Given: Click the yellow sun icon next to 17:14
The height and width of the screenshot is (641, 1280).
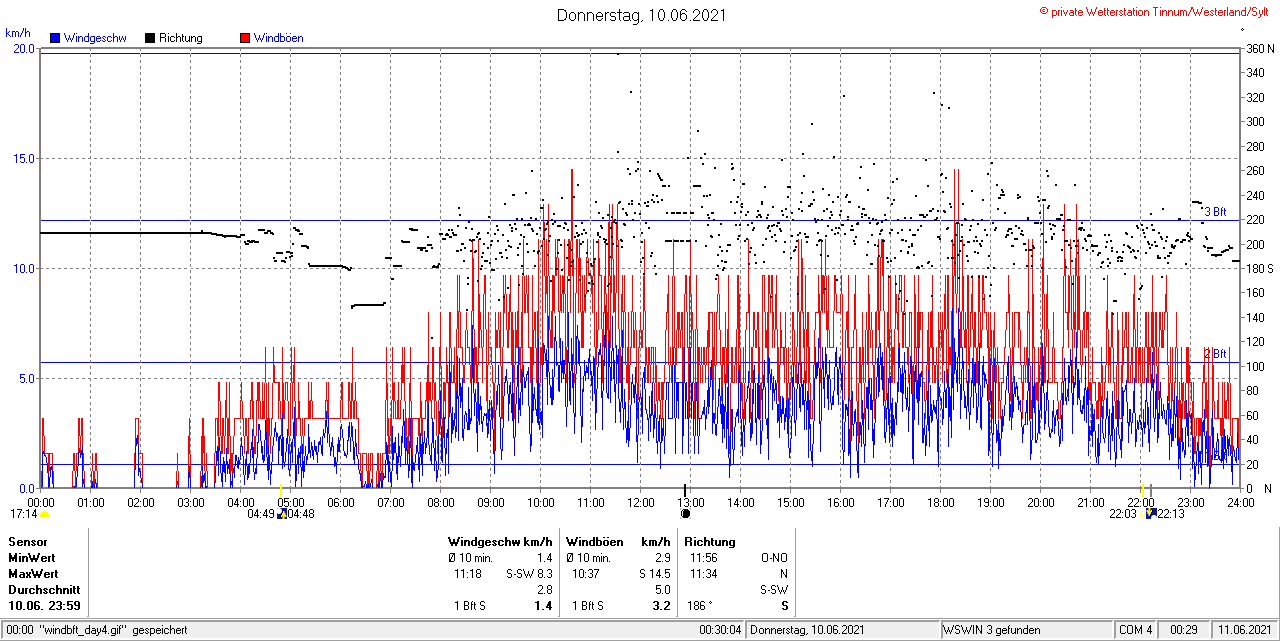Looking at the screenshot, I should [44, 514].
